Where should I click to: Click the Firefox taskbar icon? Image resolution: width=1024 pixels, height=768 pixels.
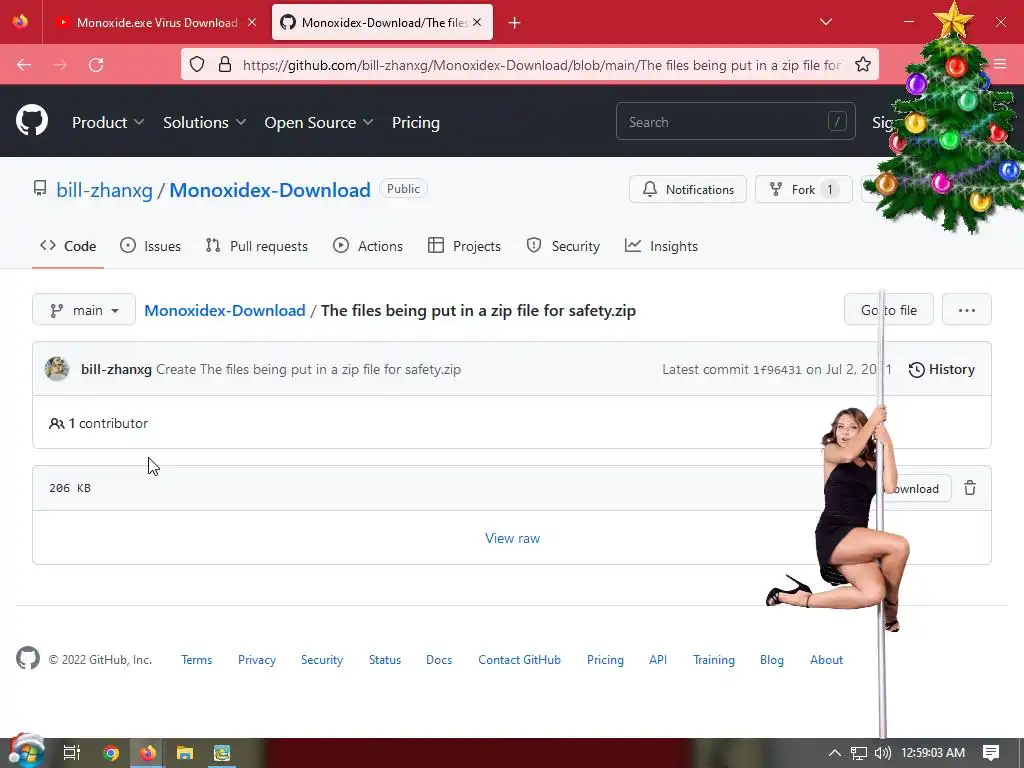148,753
